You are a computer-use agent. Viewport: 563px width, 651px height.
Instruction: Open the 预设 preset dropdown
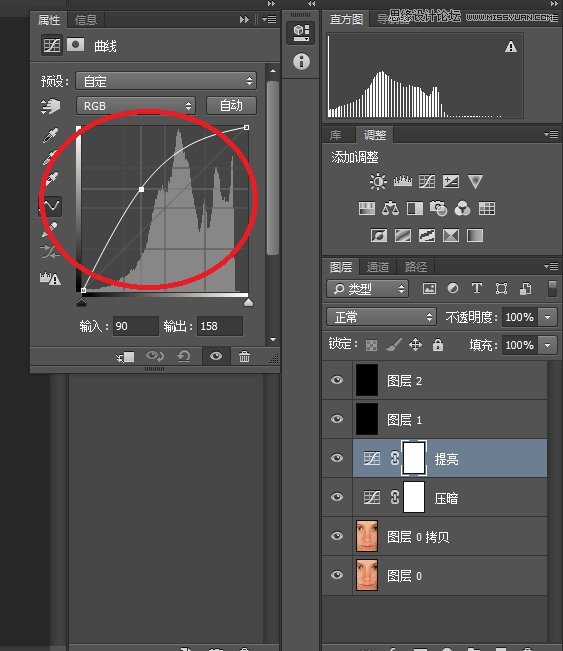tap(166, 81)
